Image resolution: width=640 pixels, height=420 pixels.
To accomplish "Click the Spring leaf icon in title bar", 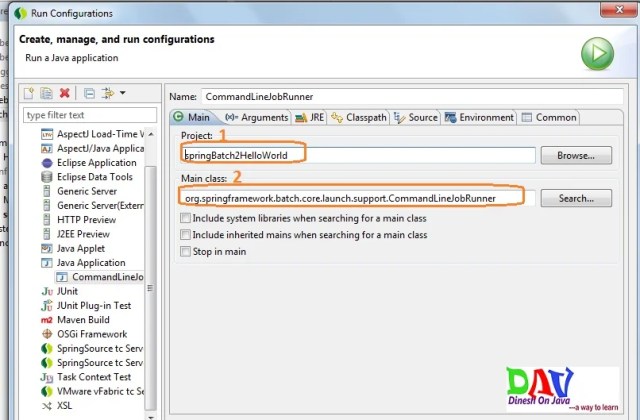I will [x=20, y=13].
